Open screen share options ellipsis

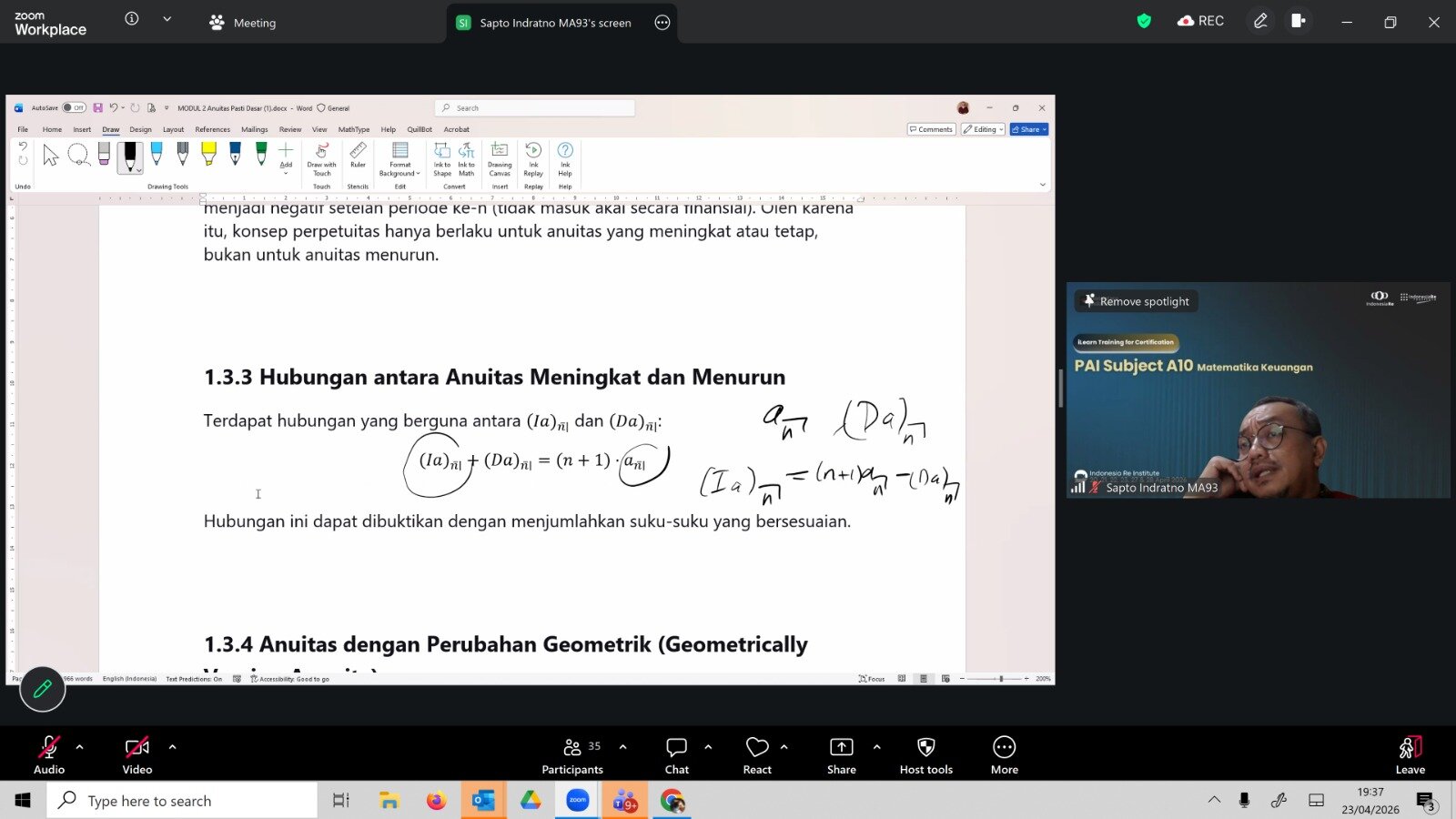662,23
